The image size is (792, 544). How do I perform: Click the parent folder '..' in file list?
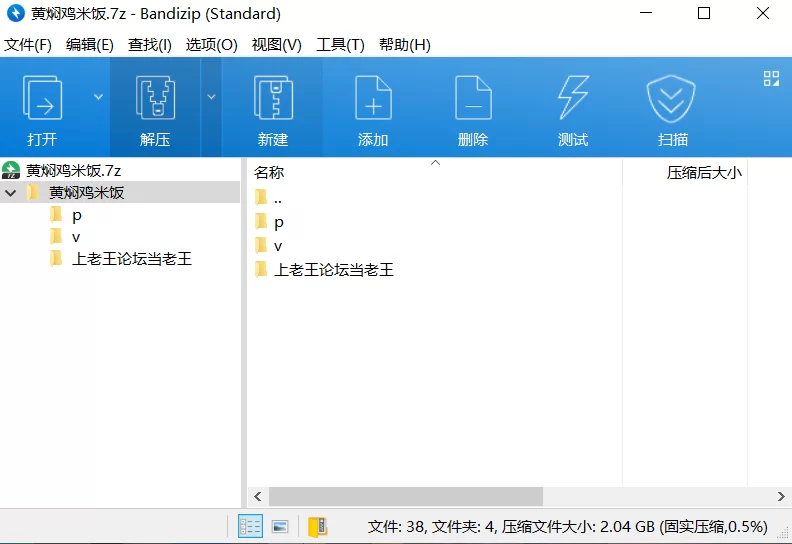pyautogui.click(x=278, y=199)
